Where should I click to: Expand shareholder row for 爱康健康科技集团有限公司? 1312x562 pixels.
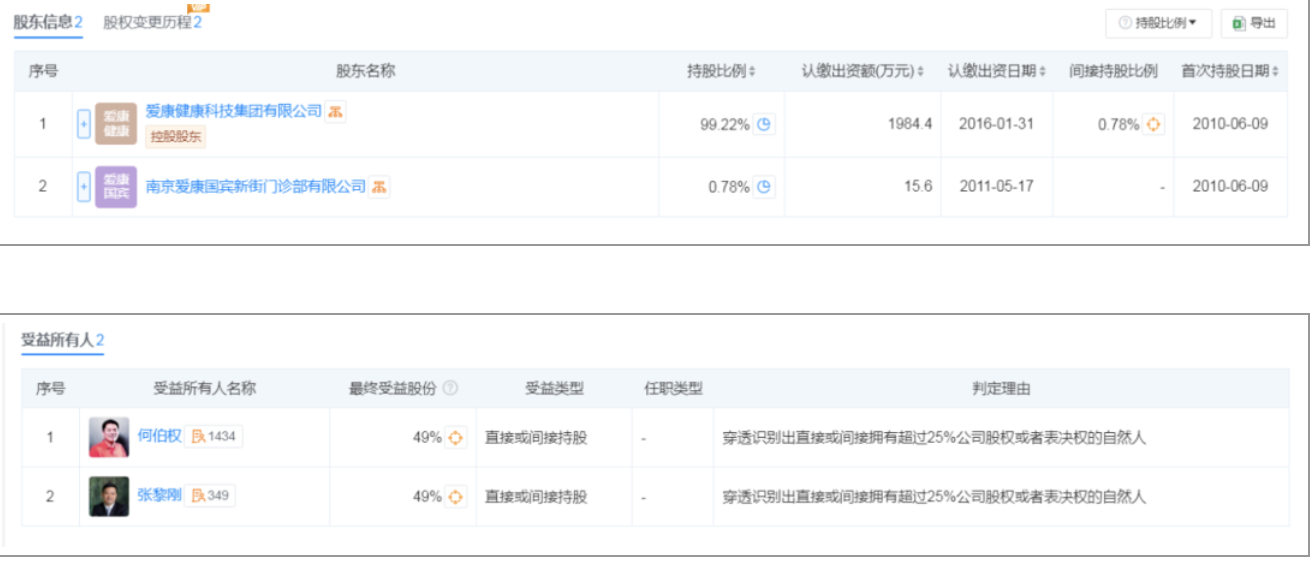(x=84, y=125)
